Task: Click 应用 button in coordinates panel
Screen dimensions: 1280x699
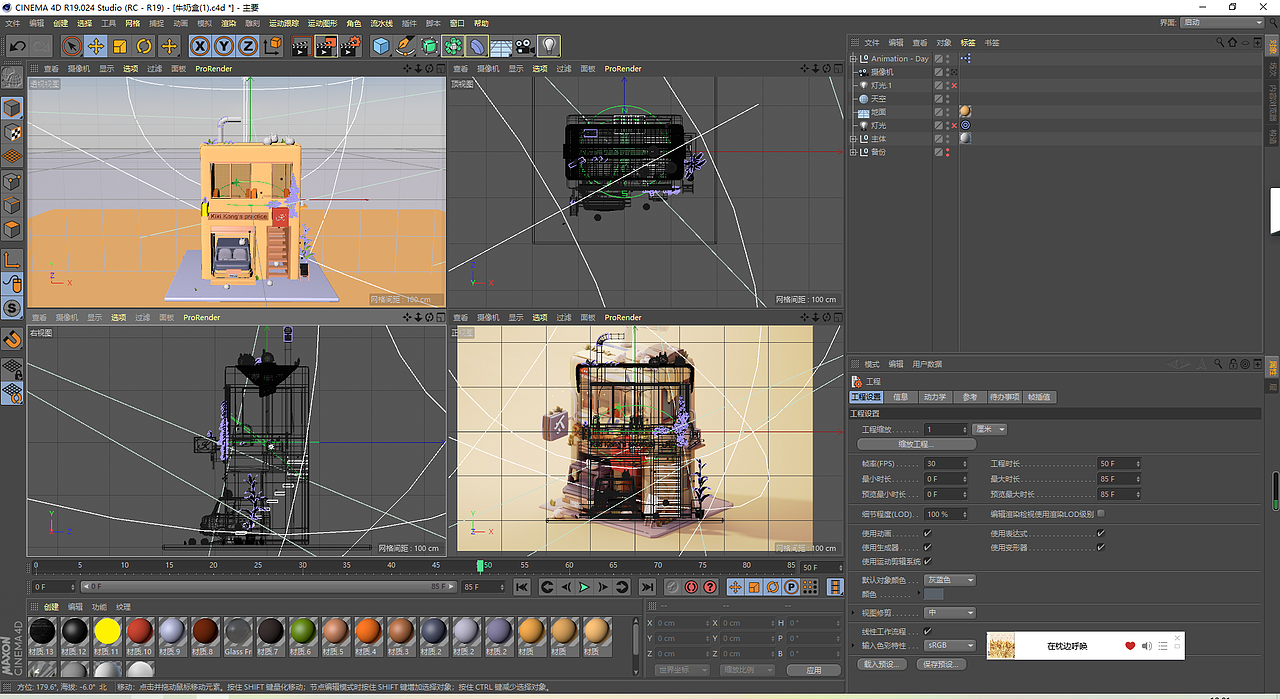Action: [x=814, y=670]
